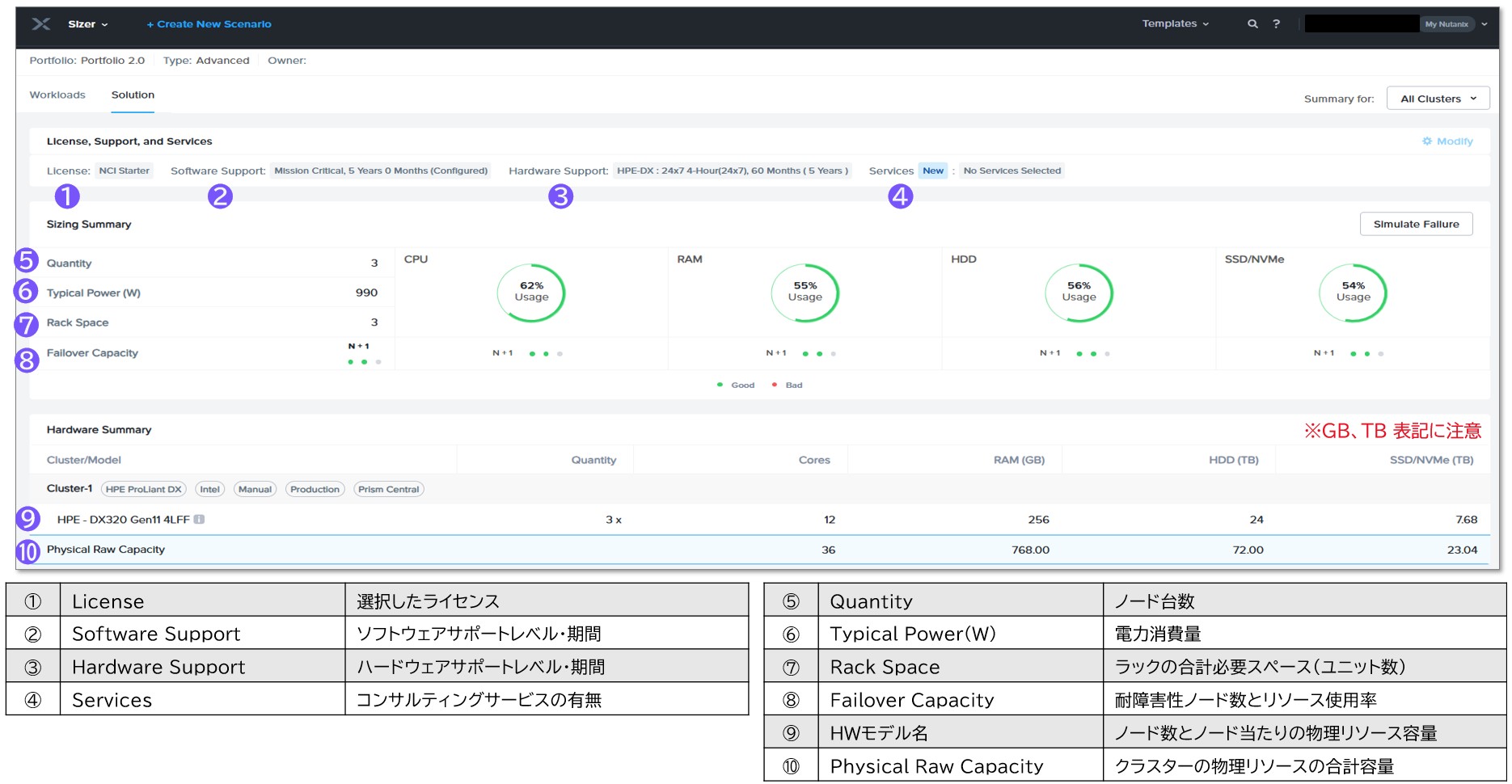Click the RAM 55% usage gauge
Screen dimensions: 1512x784
[x=805, y=292]
